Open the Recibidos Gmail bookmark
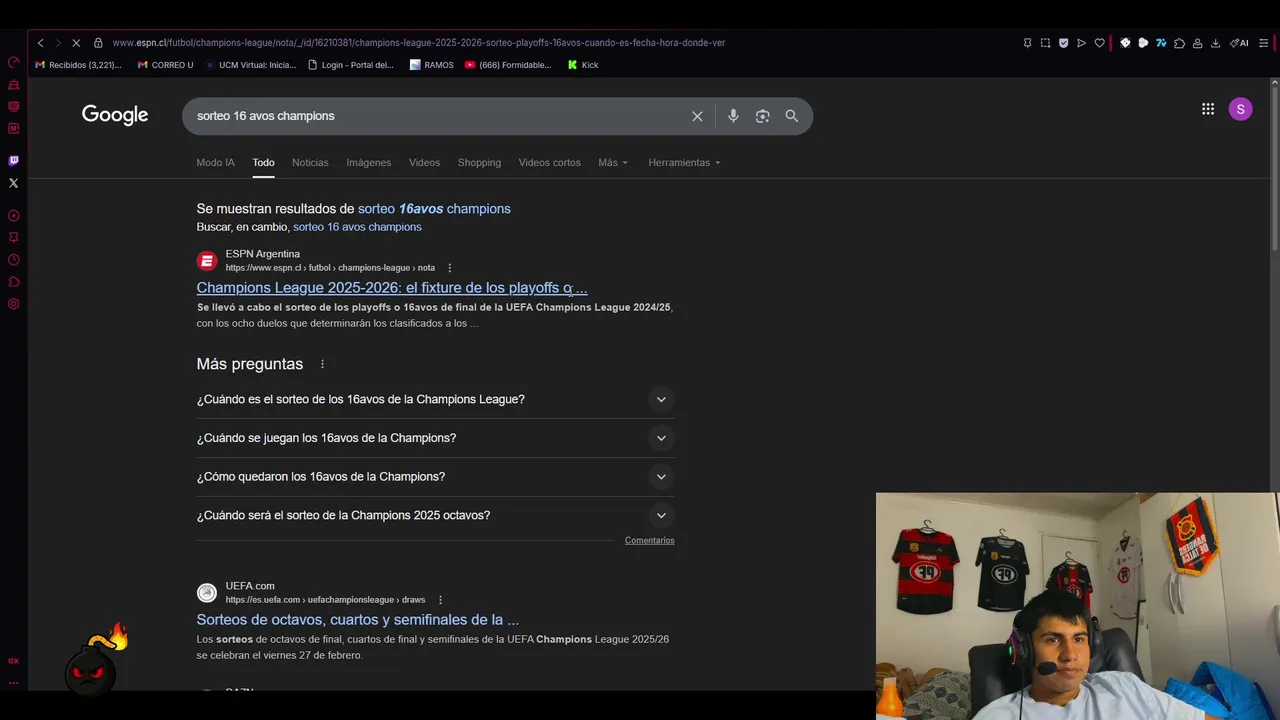Screen dimensions: 1280x720 78,65
